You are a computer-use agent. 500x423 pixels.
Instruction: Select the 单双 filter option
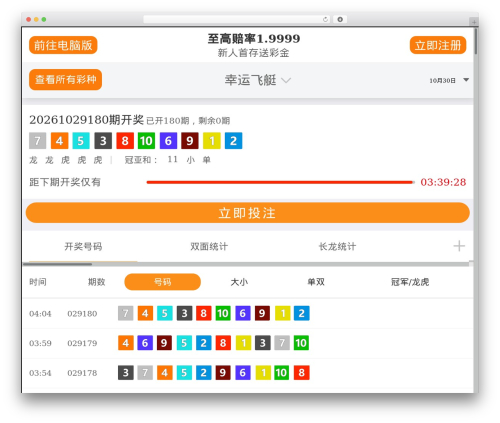tap(316, 282)
